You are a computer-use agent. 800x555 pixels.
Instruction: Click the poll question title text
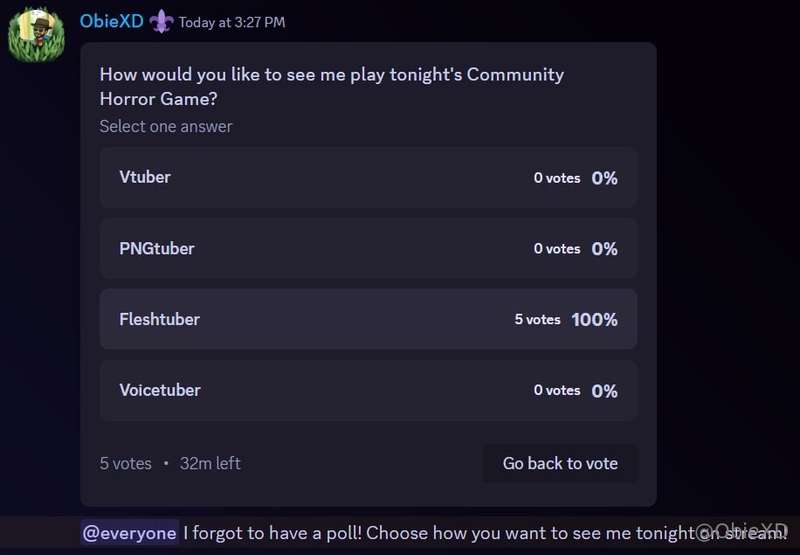tap(332, 86)
